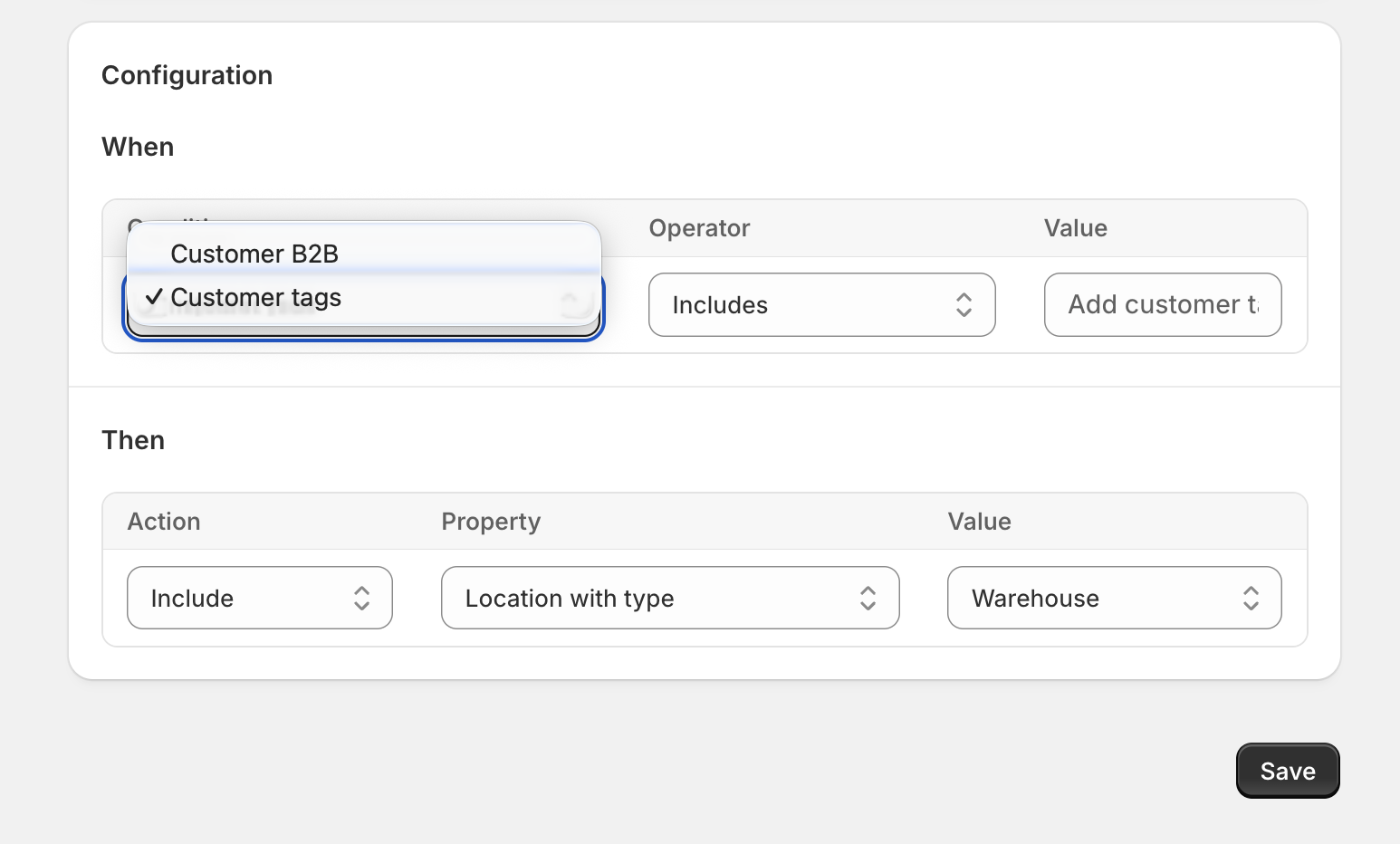
Task: Open the Include action dropdown
Action: [259, 598]
